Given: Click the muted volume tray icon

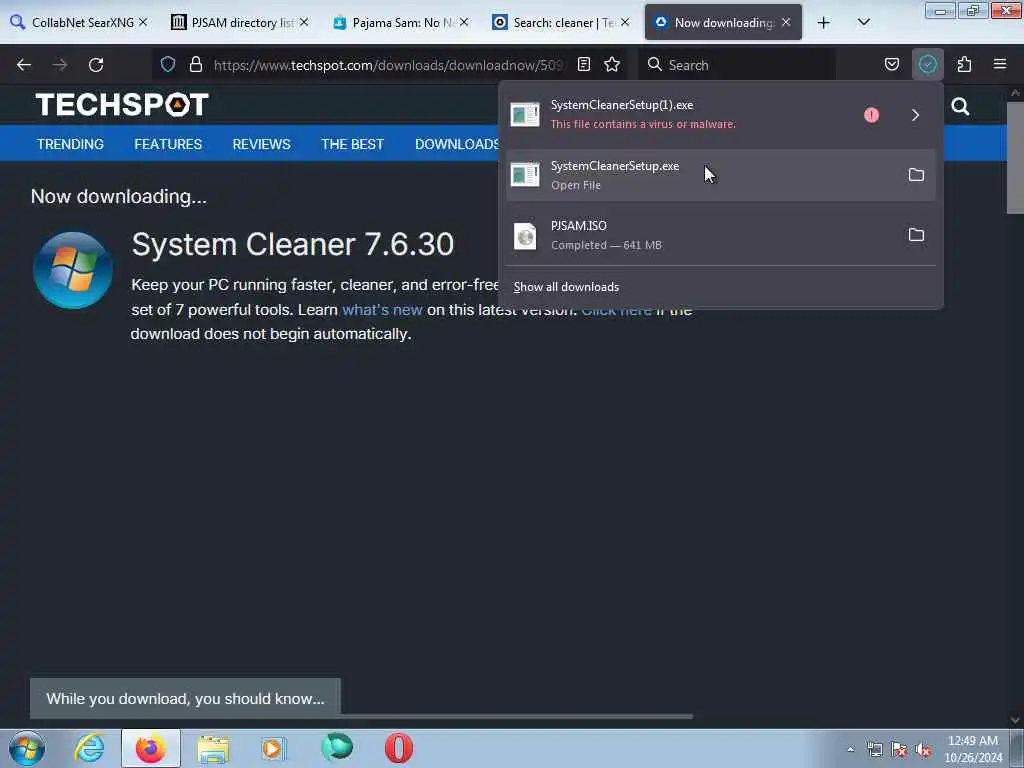Looking at the screenshot, I should pyautogui.click(x=923, y=750).
